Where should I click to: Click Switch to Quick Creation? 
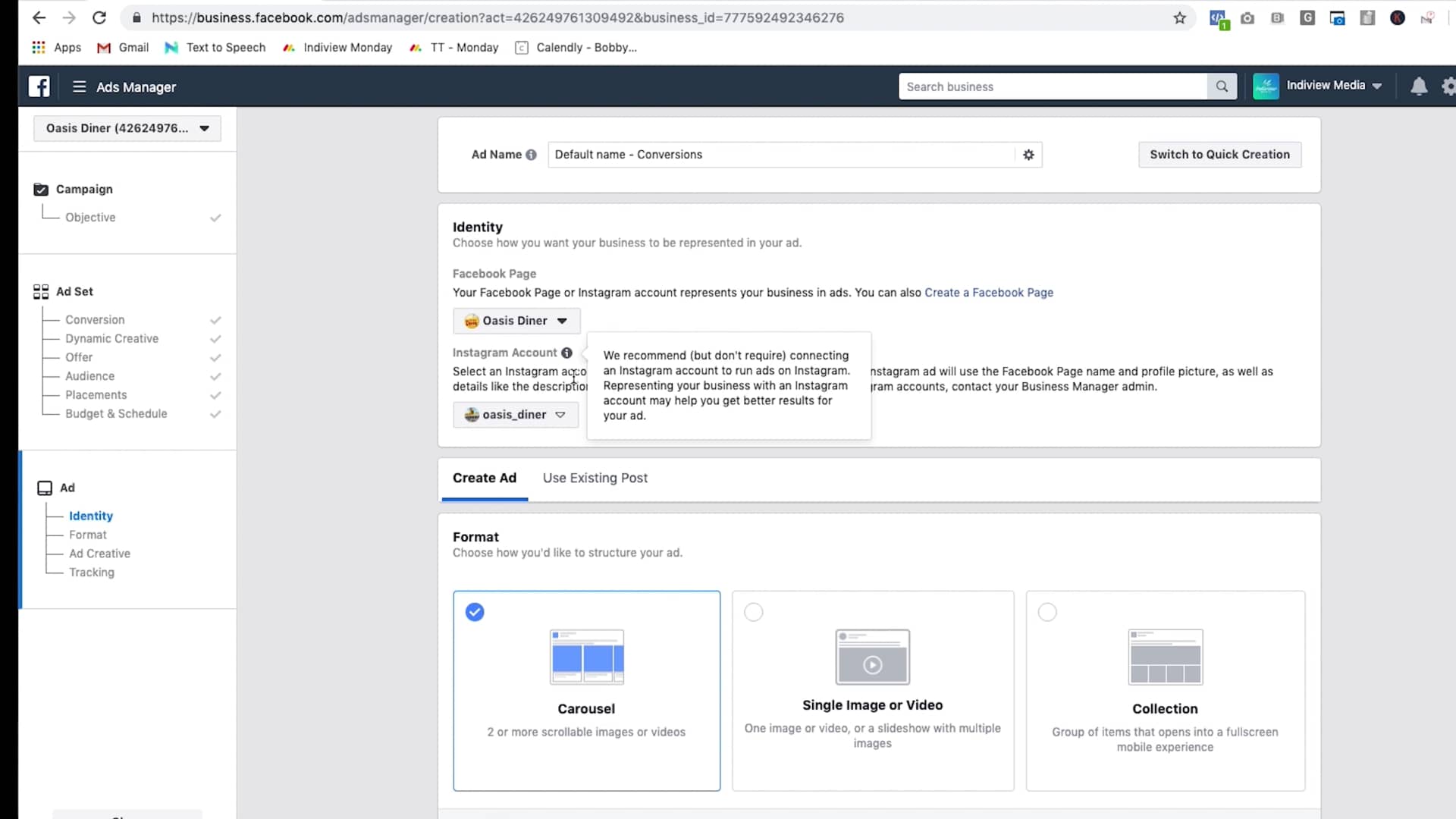1219,155
